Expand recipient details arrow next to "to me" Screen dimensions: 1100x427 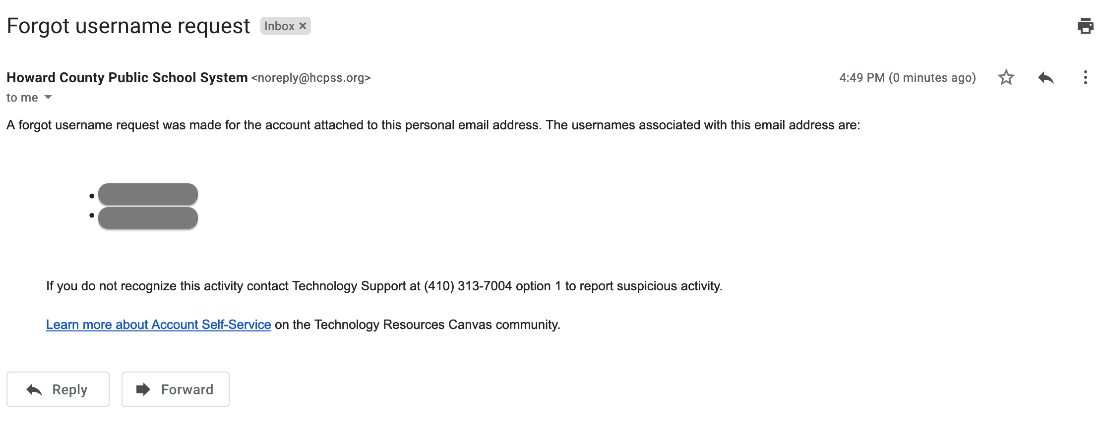coord(48,98)
